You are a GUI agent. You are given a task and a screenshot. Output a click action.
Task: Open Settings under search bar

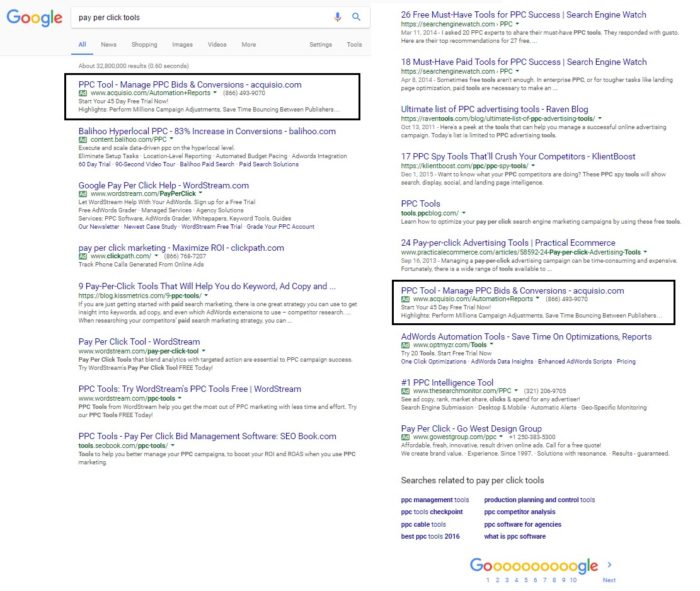tap(321, 45)
